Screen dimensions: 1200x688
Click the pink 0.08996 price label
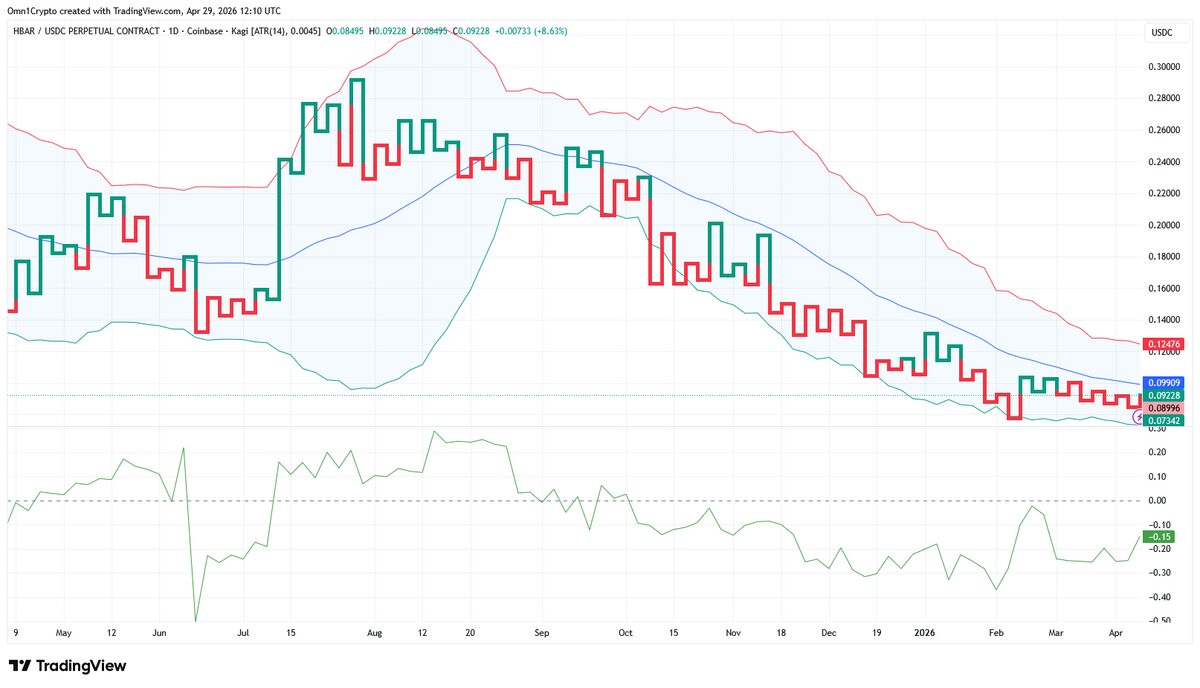pyautogui.click(x=1163, y=406)
